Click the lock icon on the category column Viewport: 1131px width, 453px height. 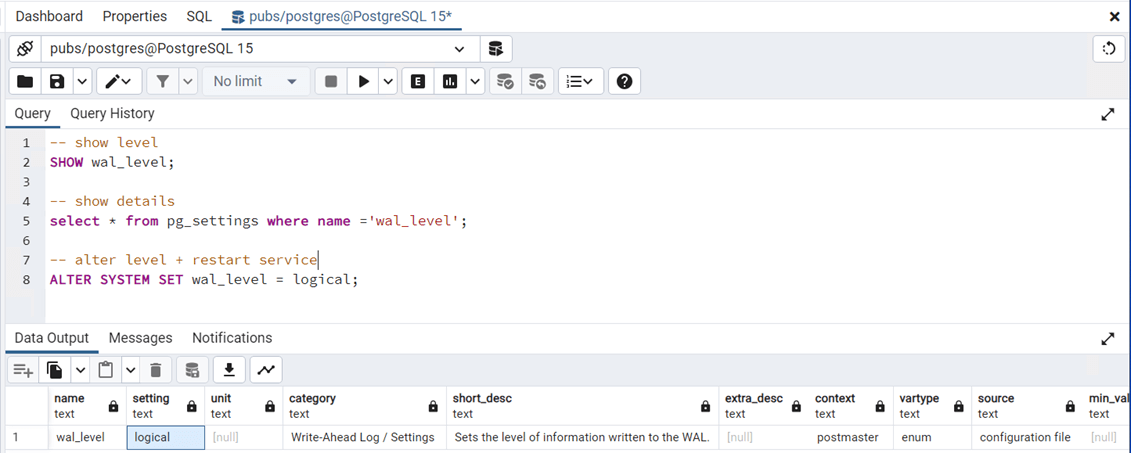[x=433, y=407]
